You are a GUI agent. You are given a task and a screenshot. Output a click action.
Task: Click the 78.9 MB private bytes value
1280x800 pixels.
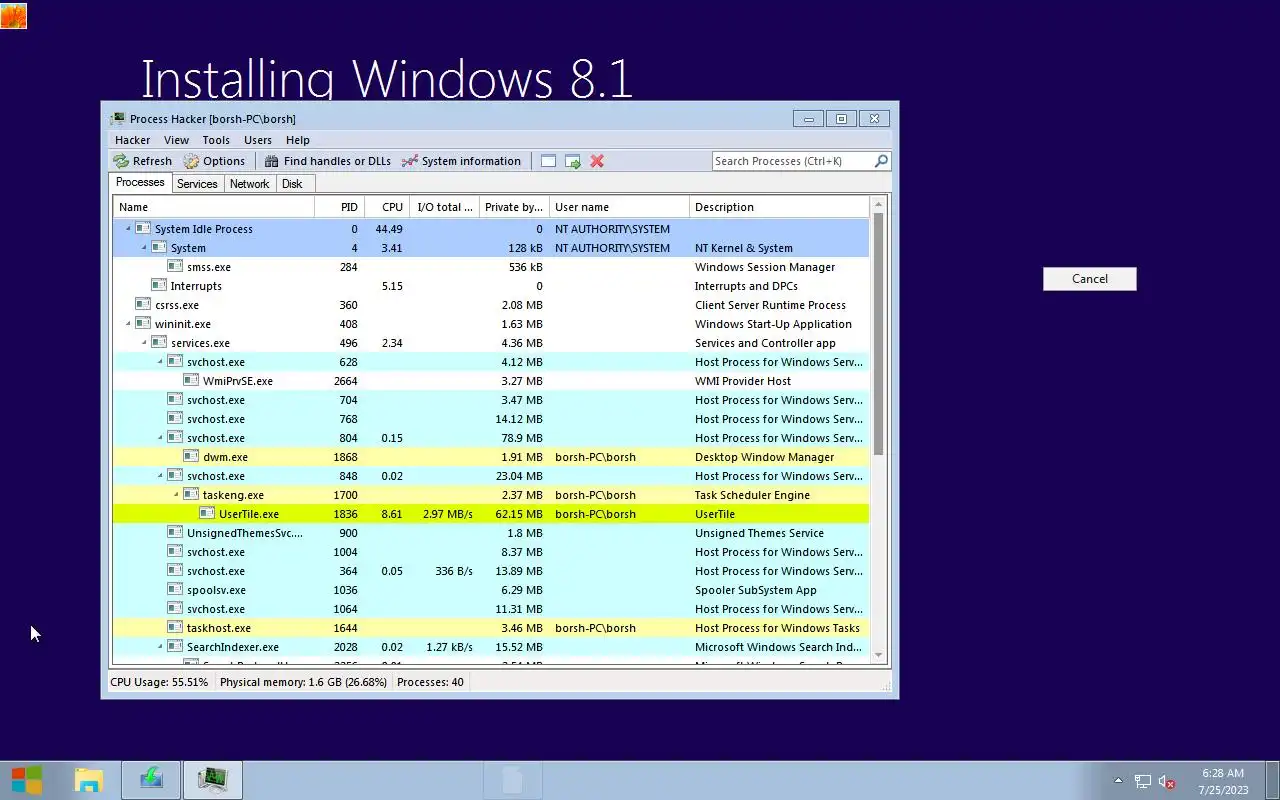click(x=521, y=438)
